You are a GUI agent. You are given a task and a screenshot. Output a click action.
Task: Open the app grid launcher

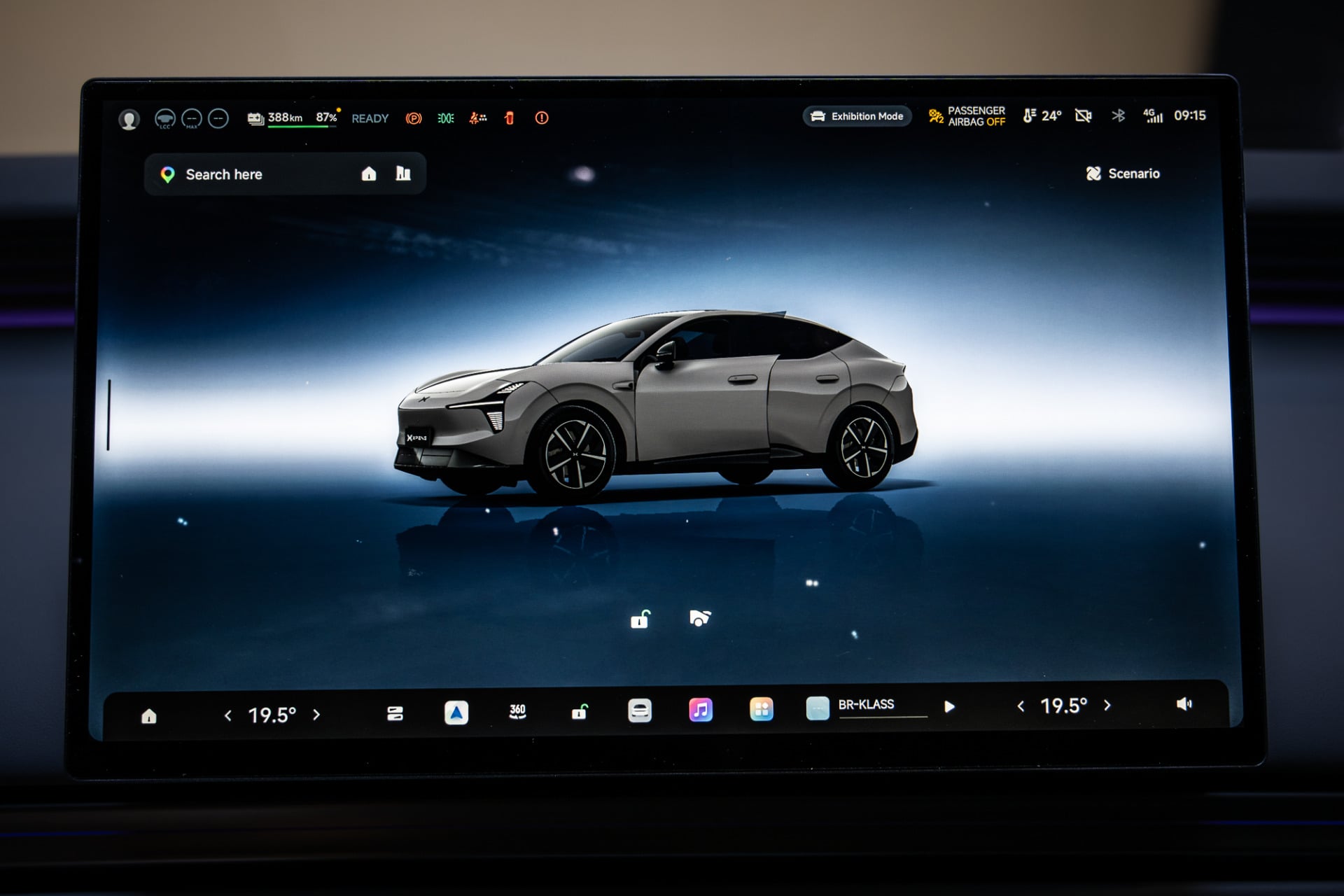tap(762, 709)
